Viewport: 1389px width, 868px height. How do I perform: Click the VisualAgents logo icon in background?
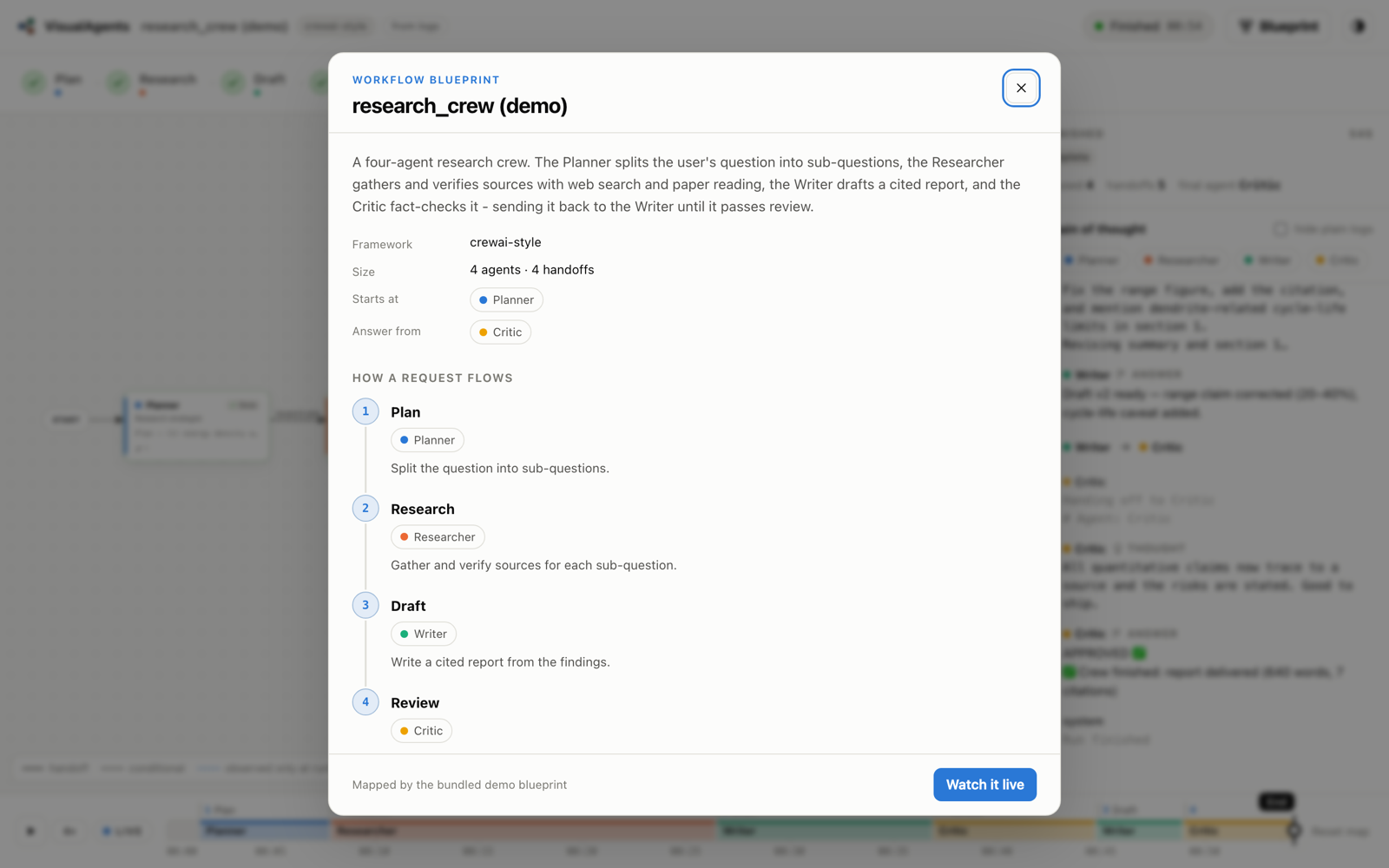tap(27, 26)
